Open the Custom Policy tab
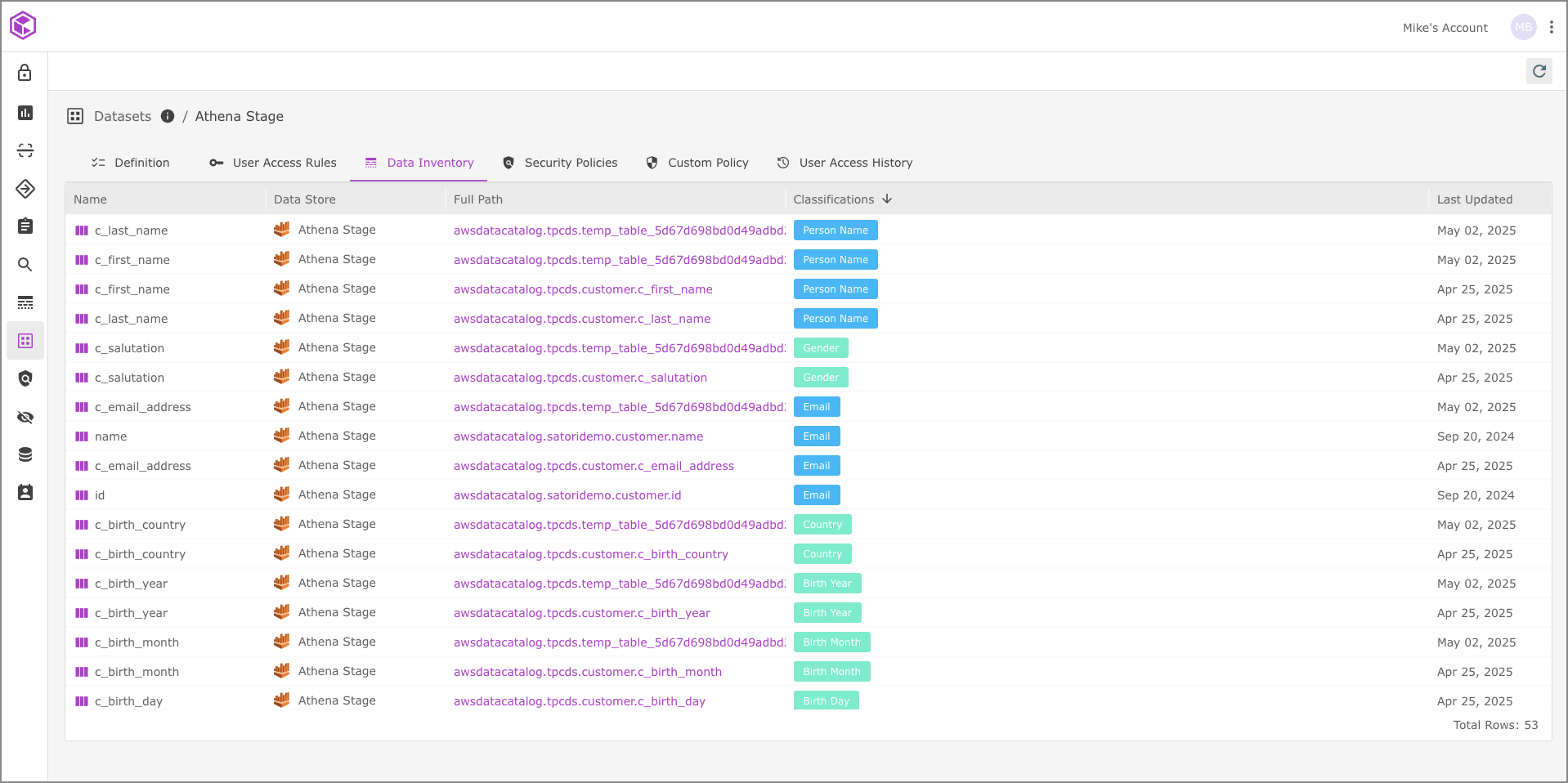Screen dimensions: 1568x783 click(x=697, y=163)
